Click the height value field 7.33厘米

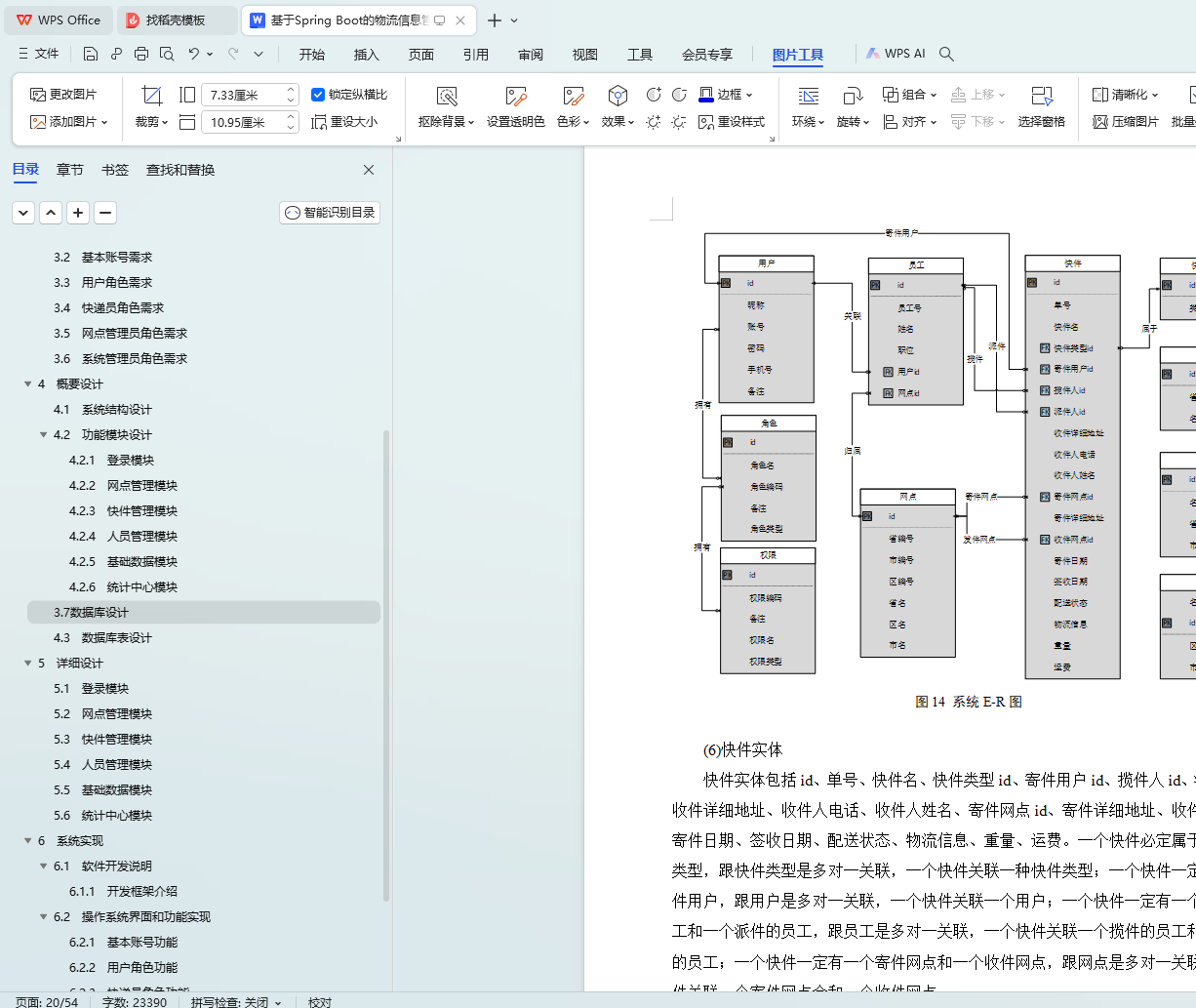tap(249, 95)
